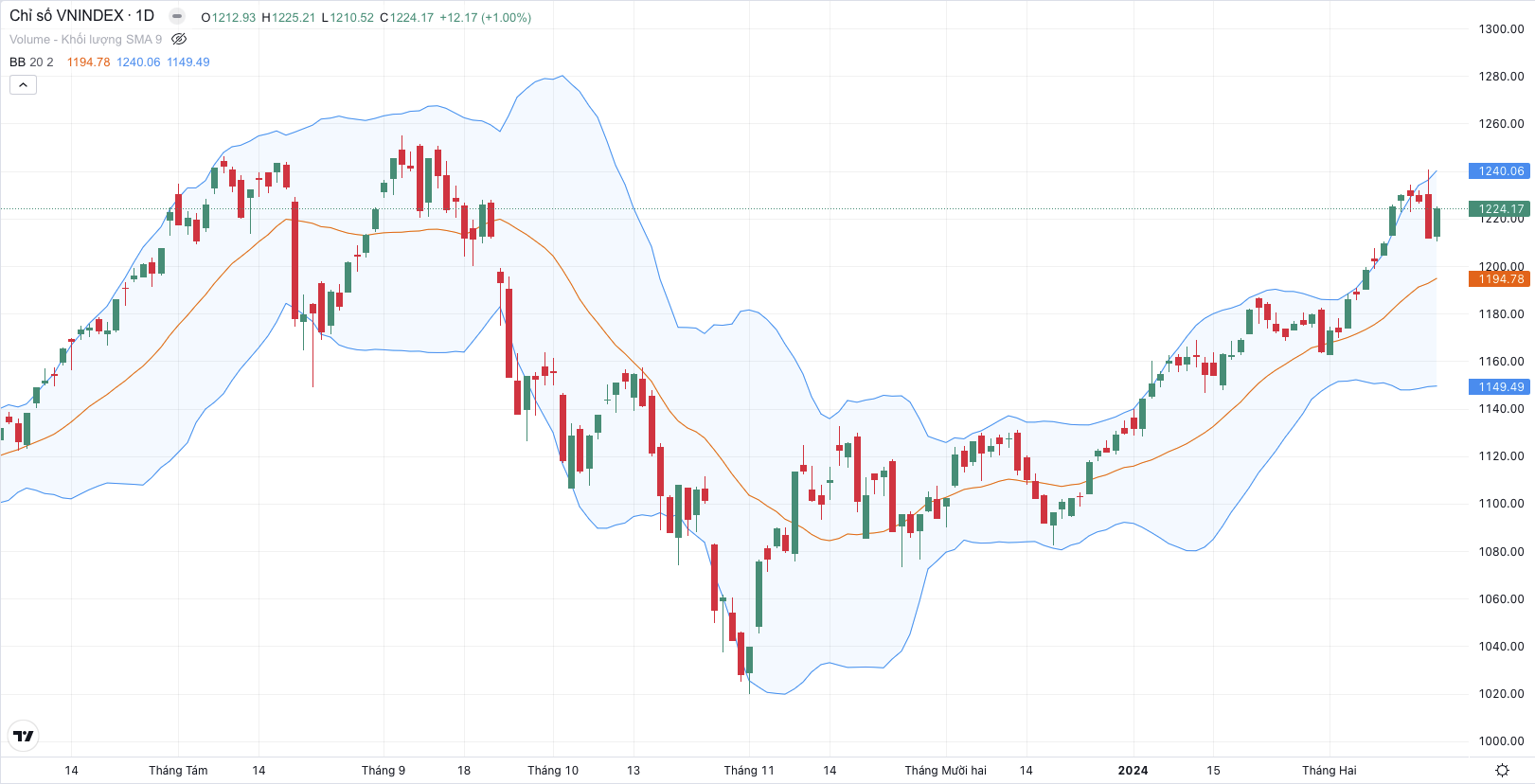Click the 1160.00 price axis tick
This screenshot has height=784, width=1535.
(1502, 361)
